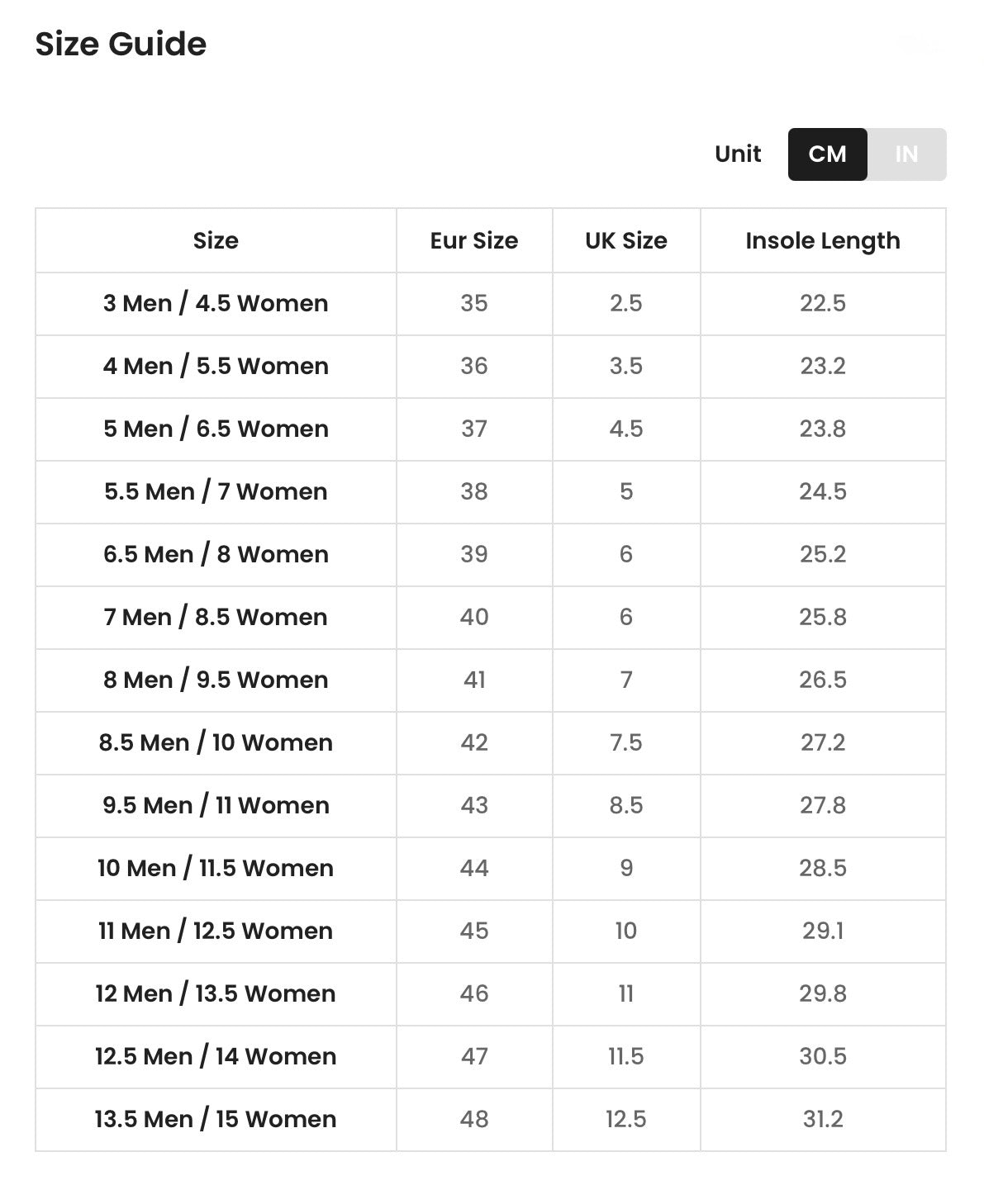The height and width of the screenshot is (1204, 984).
Task: Click UK Size value 12.5
Action: coord(626,1119)
